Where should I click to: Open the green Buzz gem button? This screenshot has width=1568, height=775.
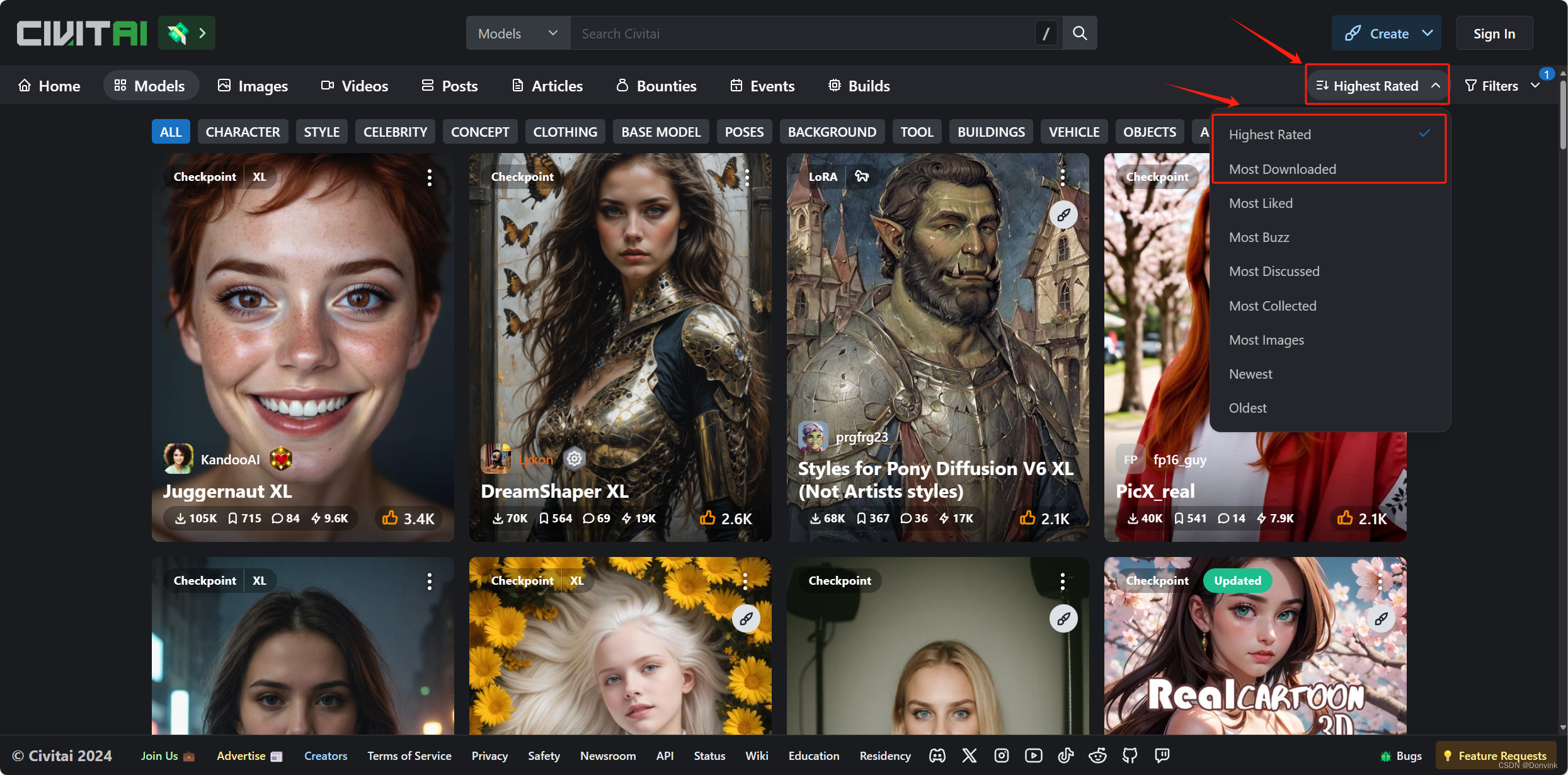point(186,33)
